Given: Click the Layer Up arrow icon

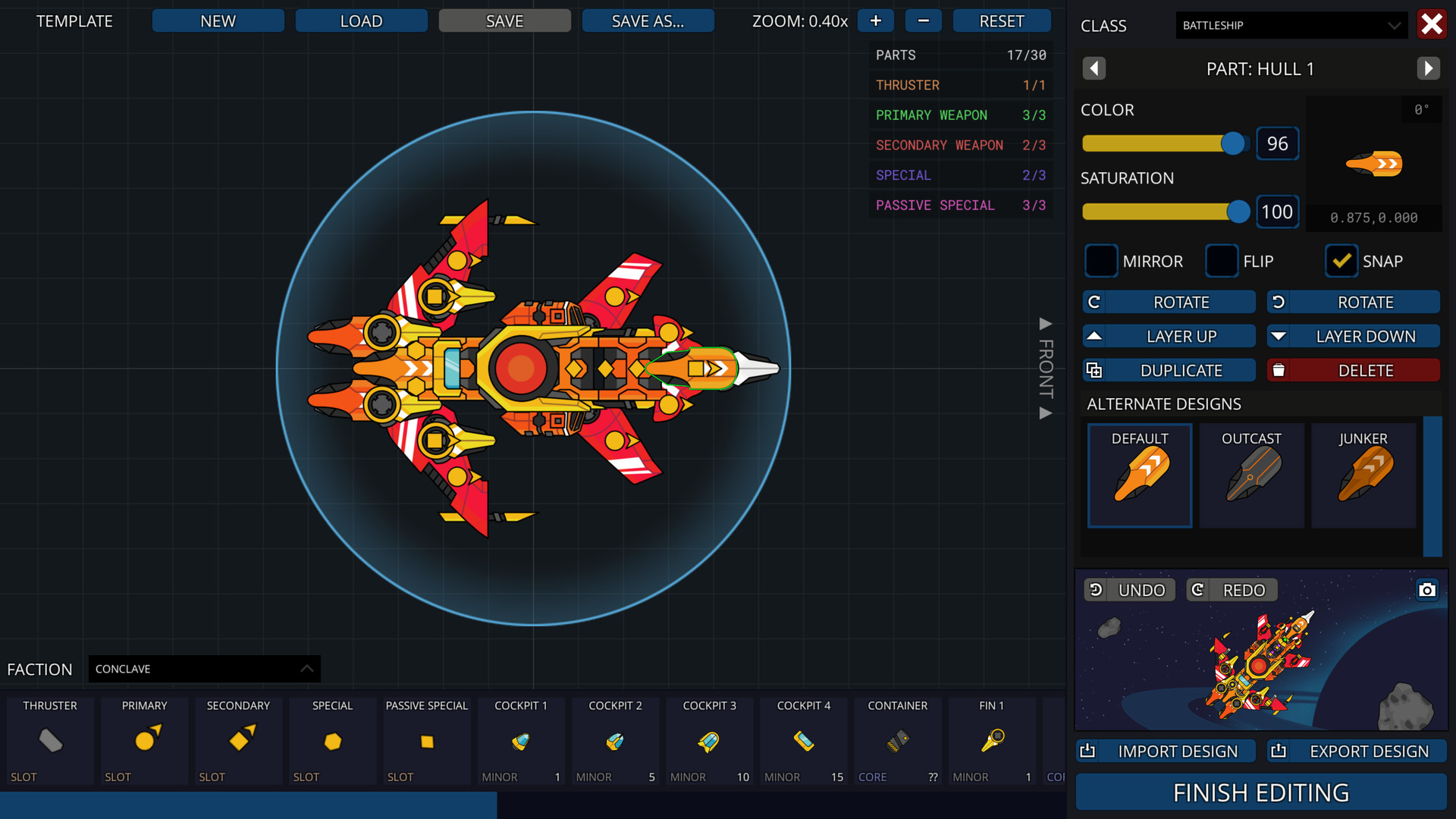Looking at the screenshot, I should pyautogui.click(x=1094, y=336).
